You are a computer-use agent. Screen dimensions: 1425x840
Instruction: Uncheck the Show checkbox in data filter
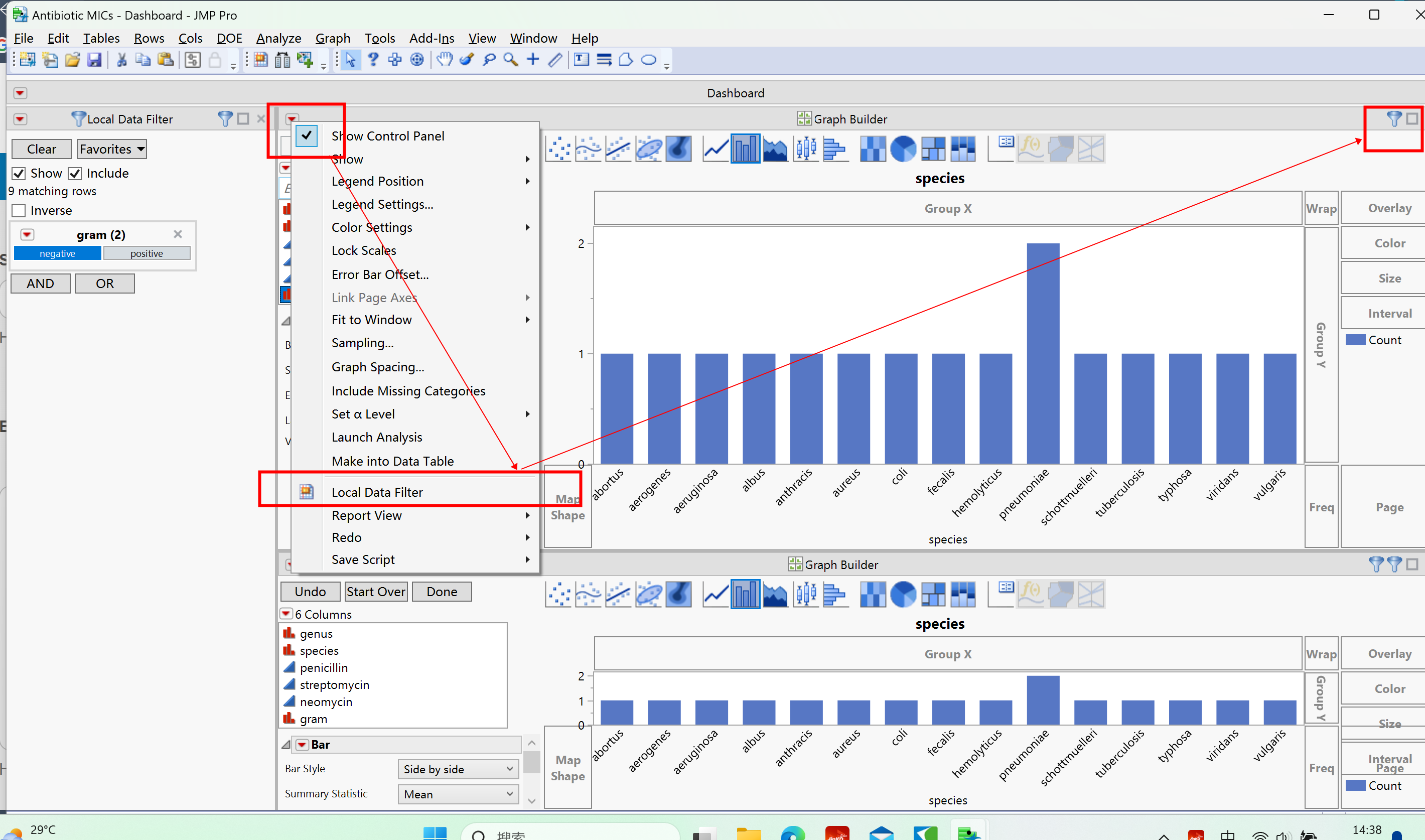point(19,173)
